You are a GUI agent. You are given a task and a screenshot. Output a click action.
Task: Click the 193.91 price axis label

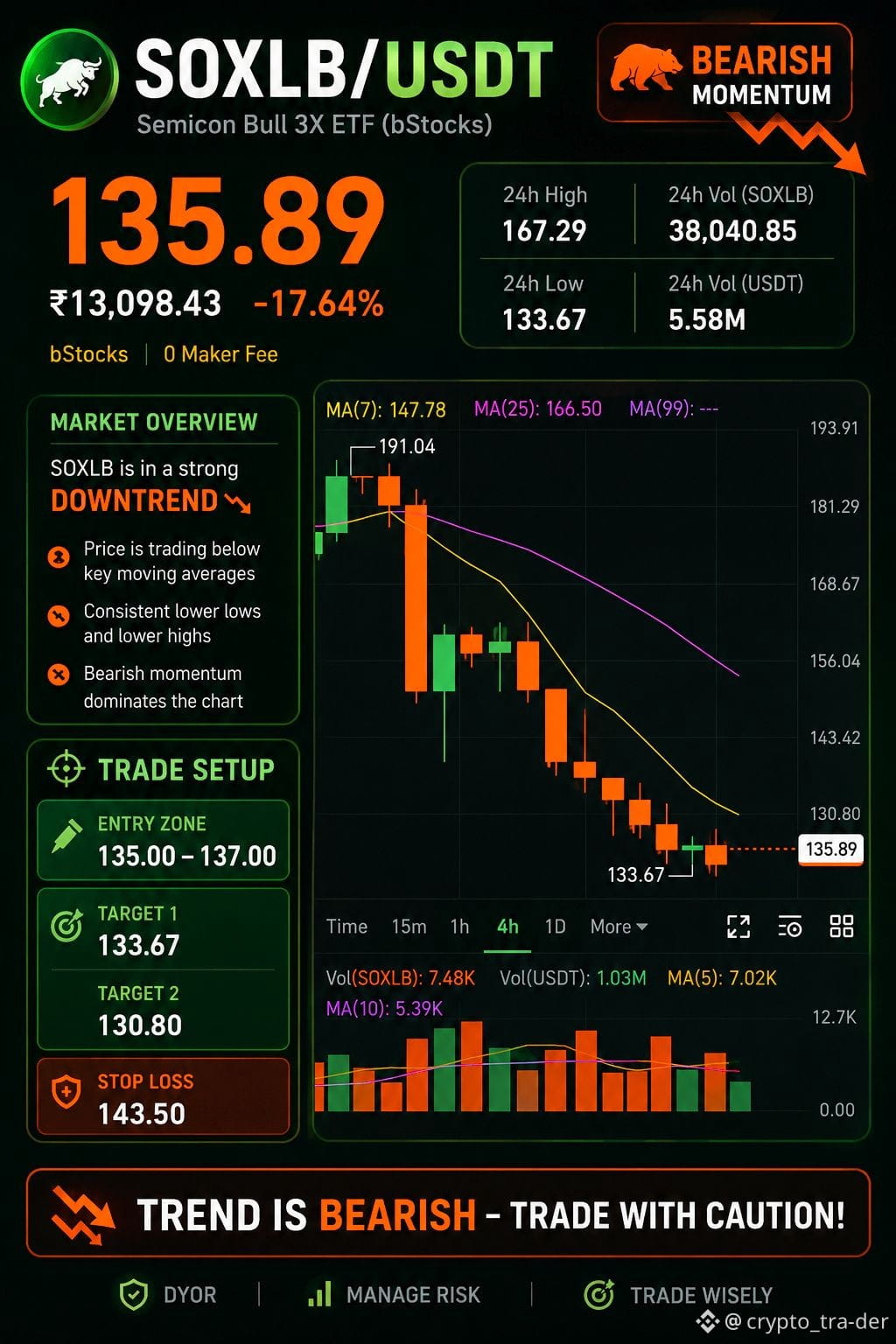[x=834, y=428]
